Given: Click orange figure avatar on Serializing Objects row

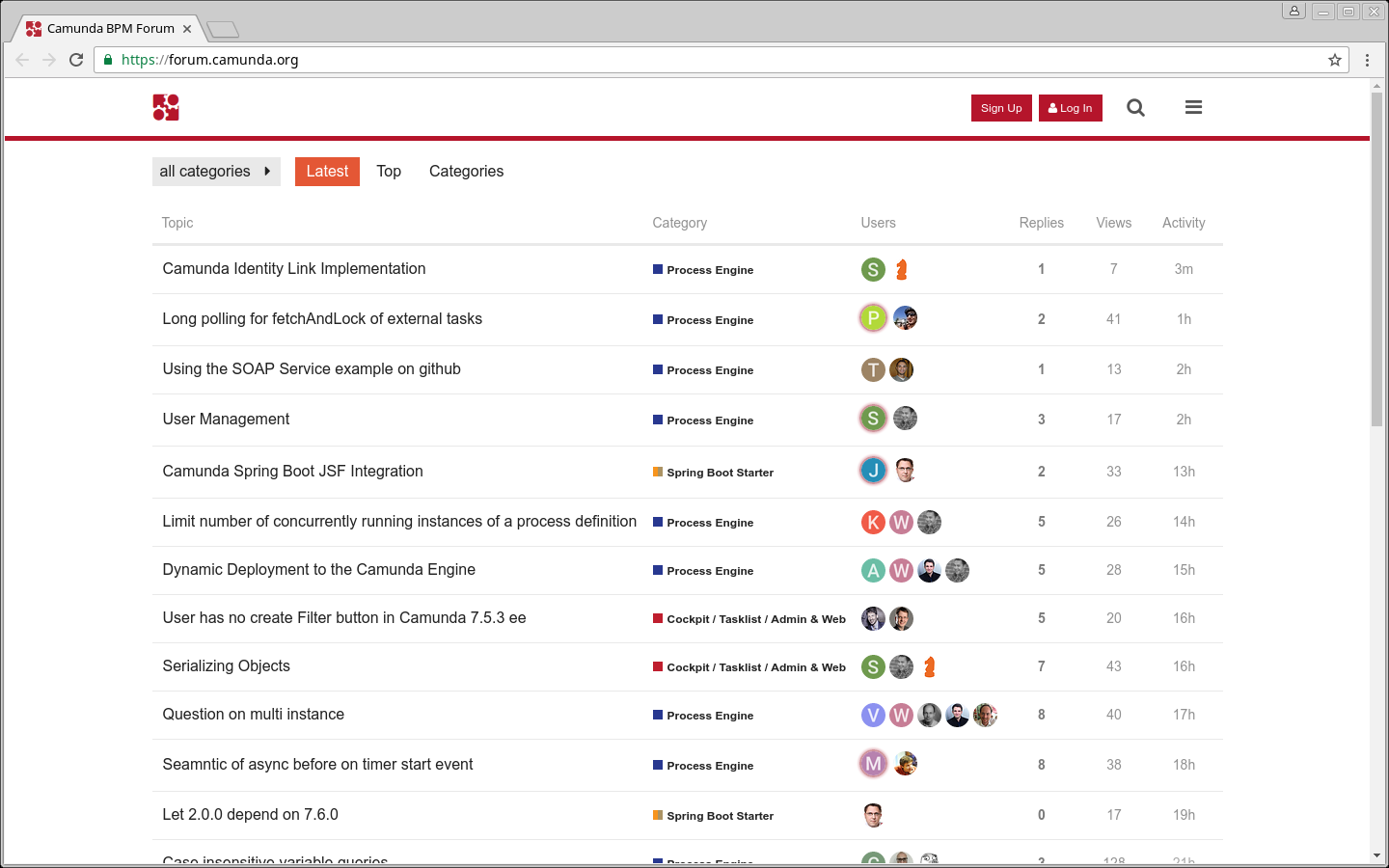Looking at the screenshot, I should [x=930, y=667].
